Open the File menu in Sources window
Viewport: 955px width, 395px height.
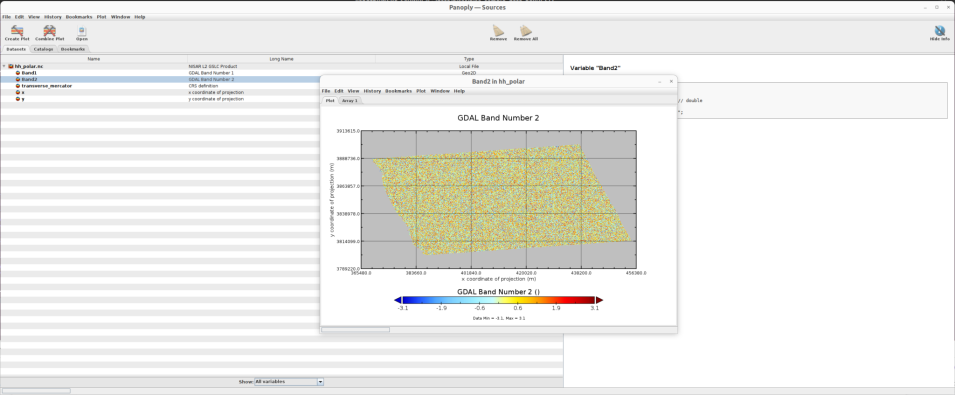click(x=7, y=17)
